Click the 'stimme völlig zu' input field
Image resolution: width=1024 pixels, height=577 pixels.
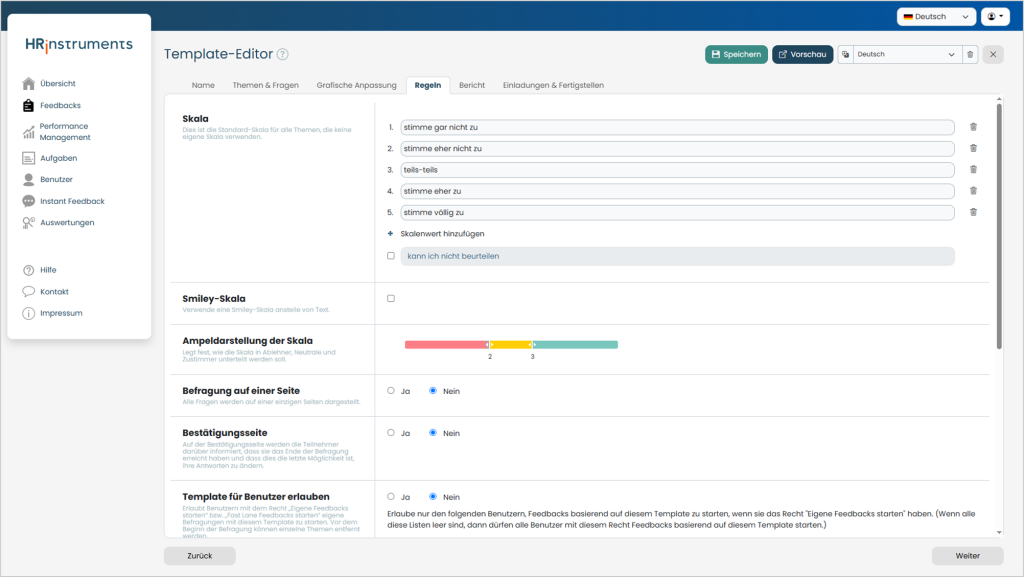point(677,212)
